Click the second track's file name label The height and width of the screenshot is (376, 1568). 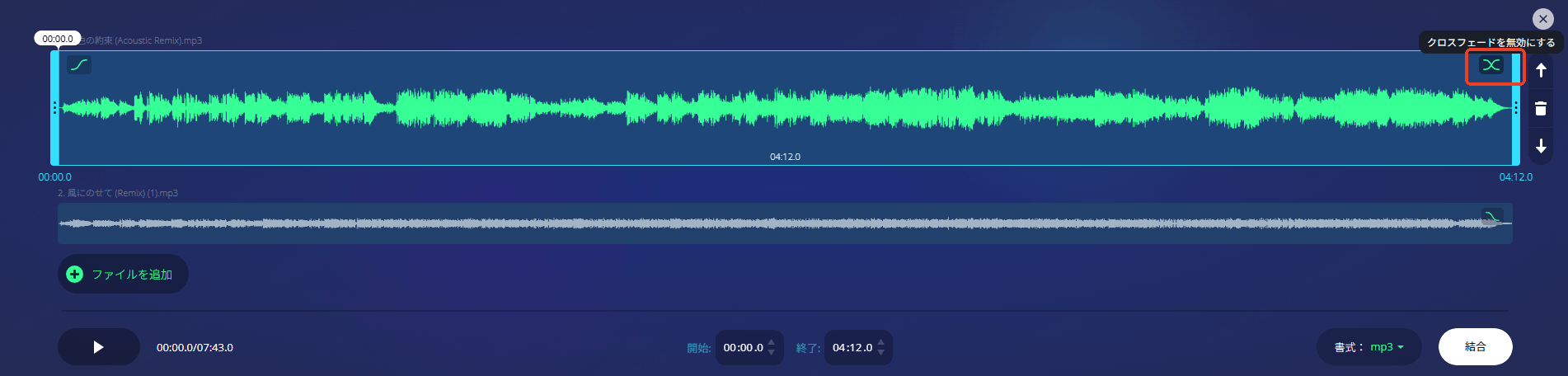tap(118, 193)
